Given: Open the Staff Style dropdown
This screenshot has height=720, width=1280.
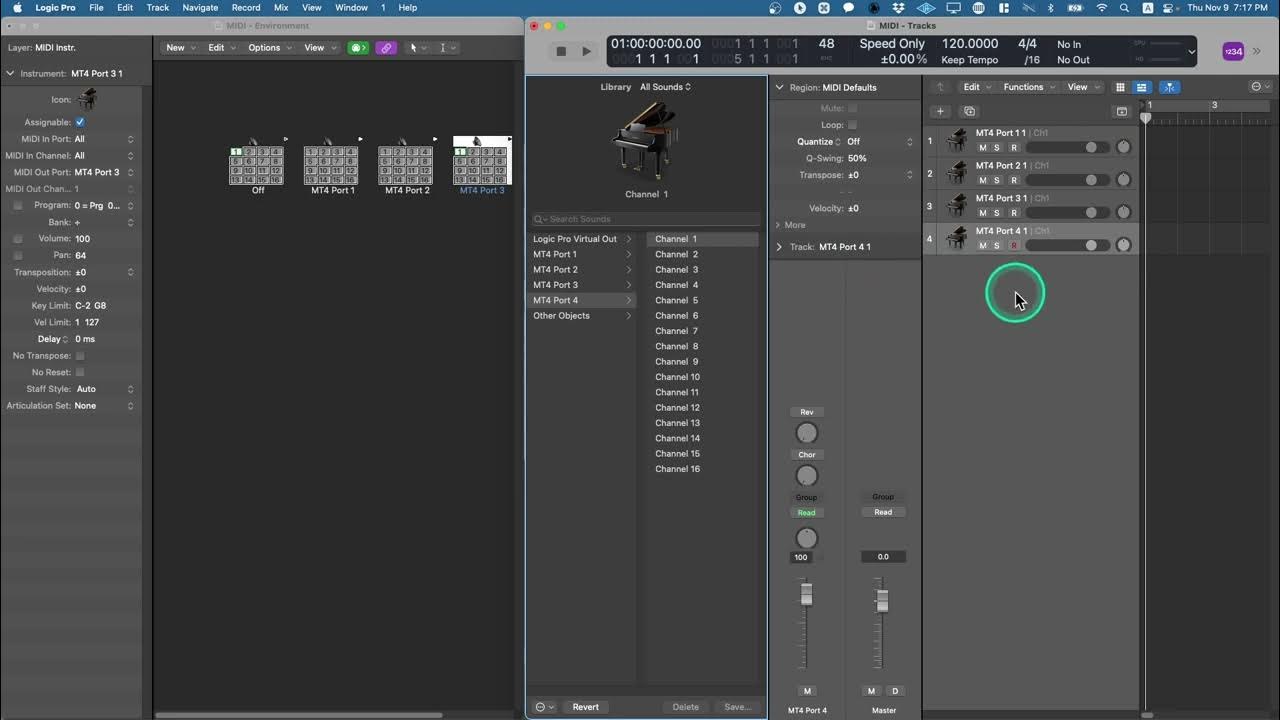Looking at the screenshot, I should [104, 389].
